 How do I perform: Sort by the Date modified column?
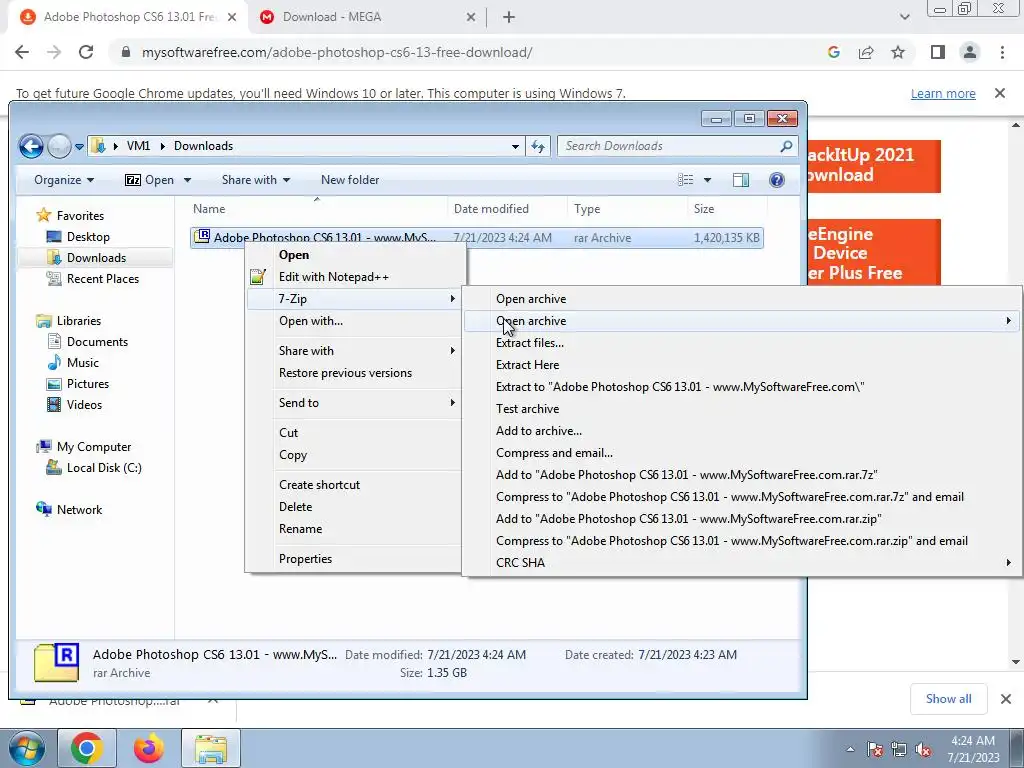(507, 209)
